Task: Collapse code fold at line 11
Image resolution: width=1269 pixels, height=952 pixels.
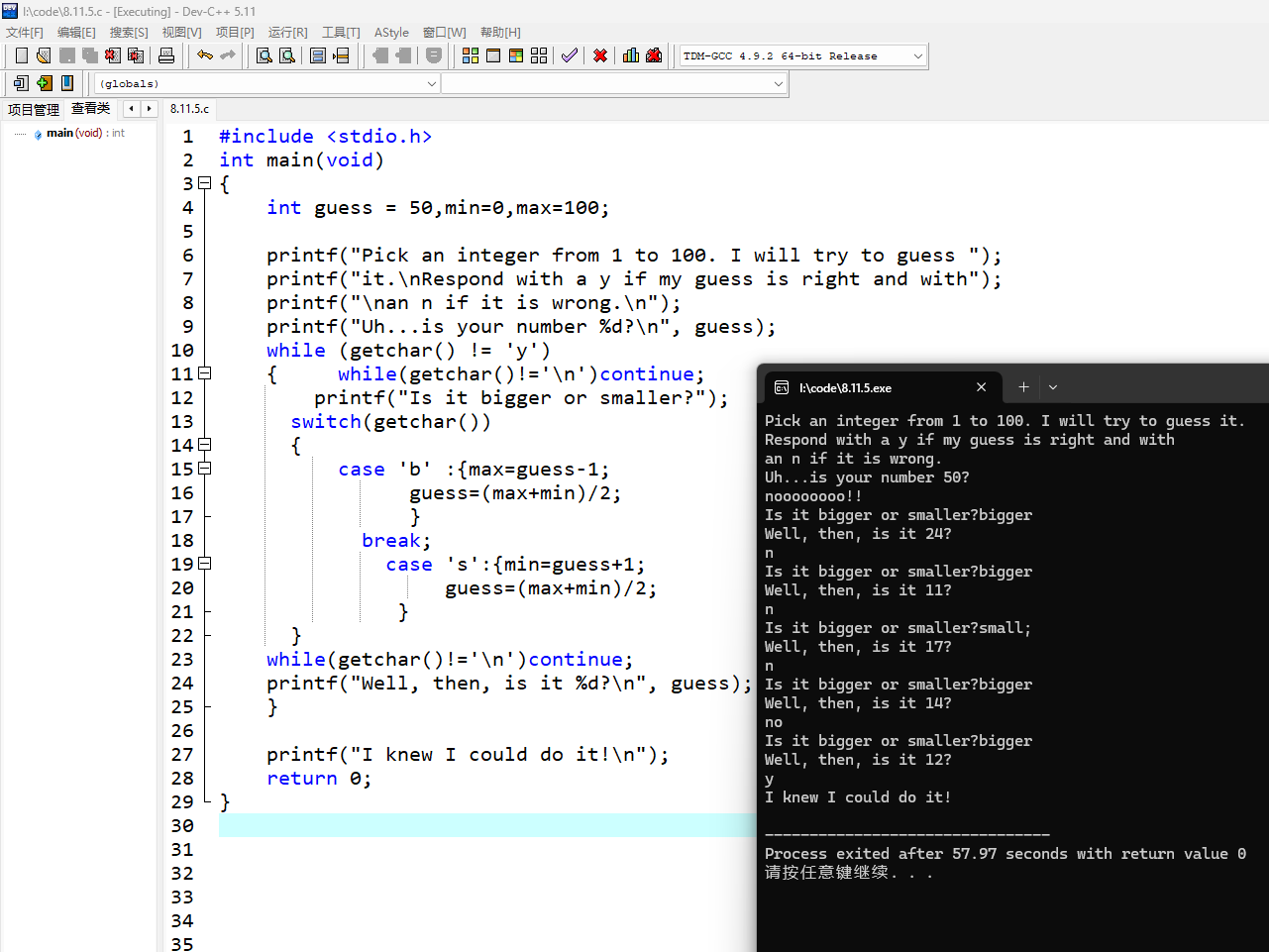Action: tap(205, 373)
